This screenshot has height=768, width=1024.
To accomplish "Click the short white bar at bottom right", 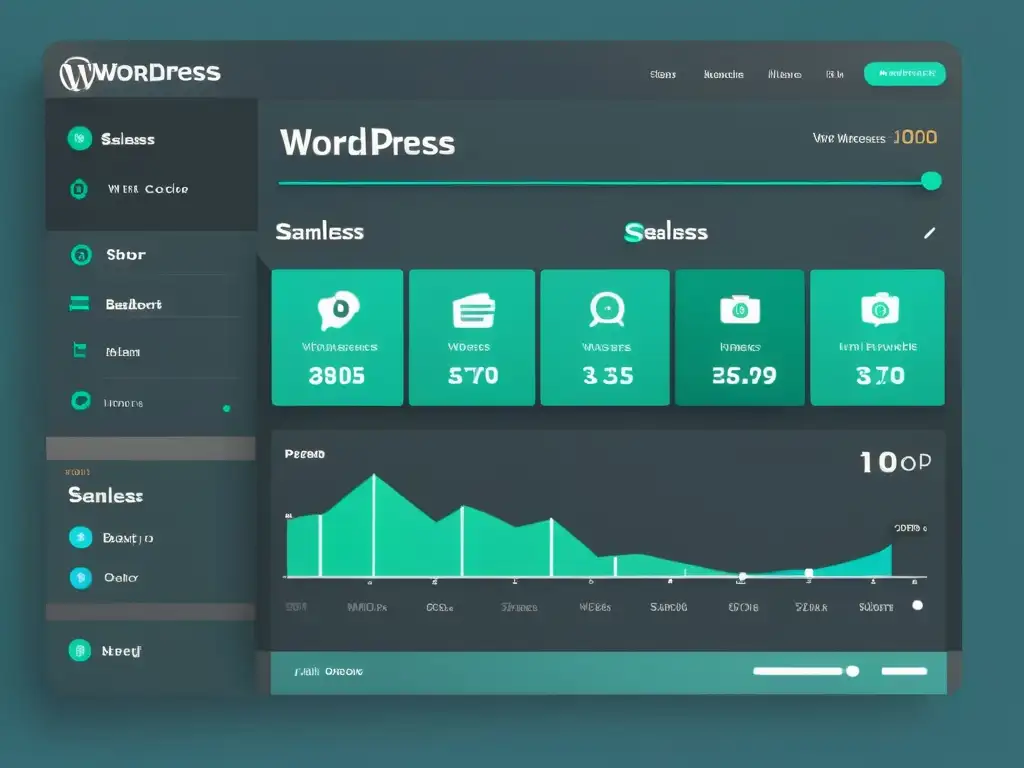I will click(904, 671).
